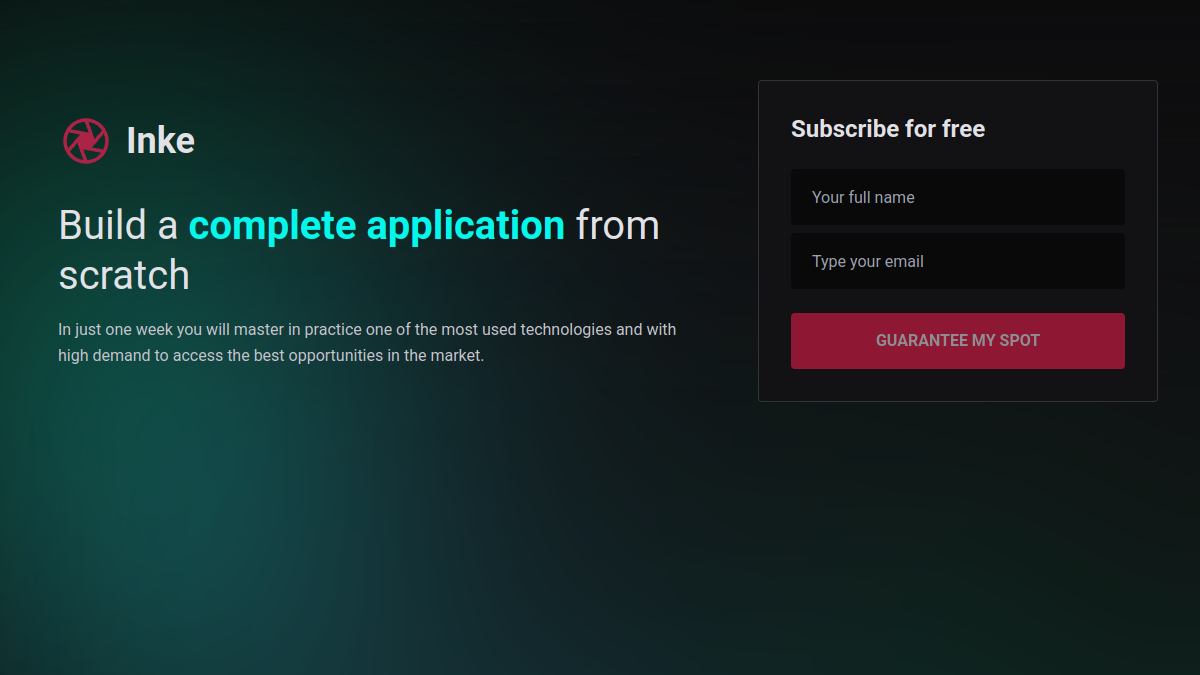
Task: Submit with Guarantee My Spot button
Action: [958, 341]
